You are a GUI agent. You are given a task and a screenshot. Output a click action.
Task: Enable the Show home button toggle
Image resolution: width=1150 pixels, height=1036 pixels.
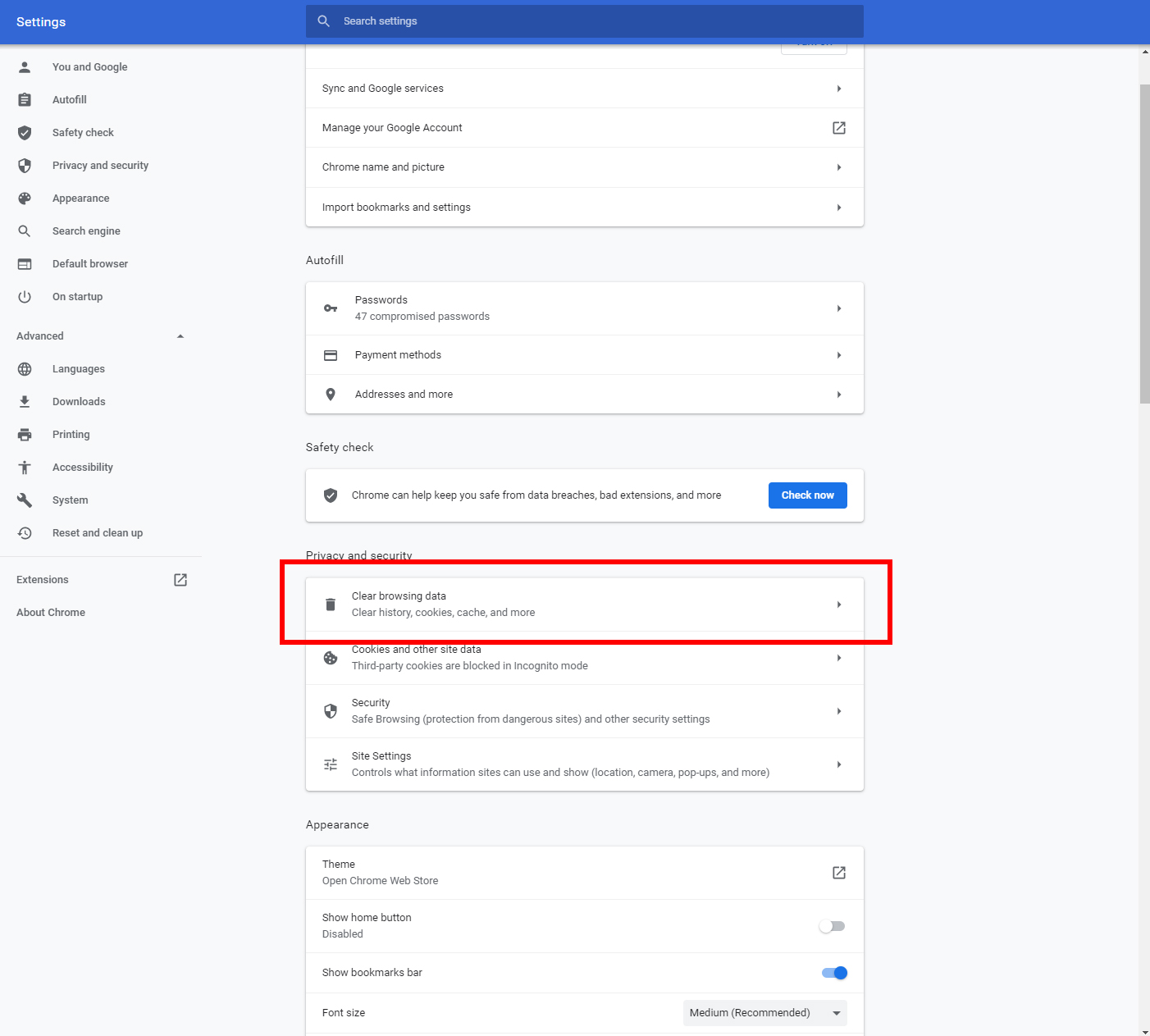(x=833, y=926)
